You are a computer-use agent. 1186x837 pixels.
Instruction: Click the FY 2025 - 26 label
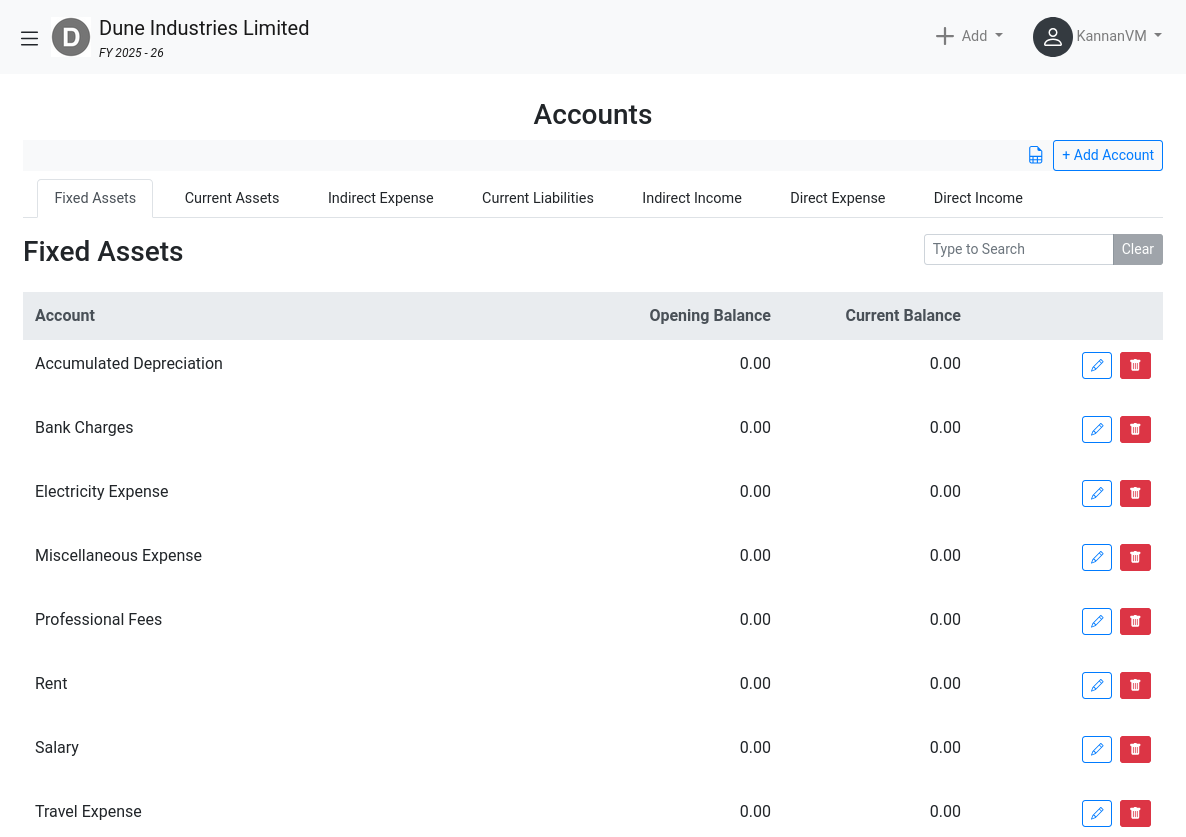132,53
